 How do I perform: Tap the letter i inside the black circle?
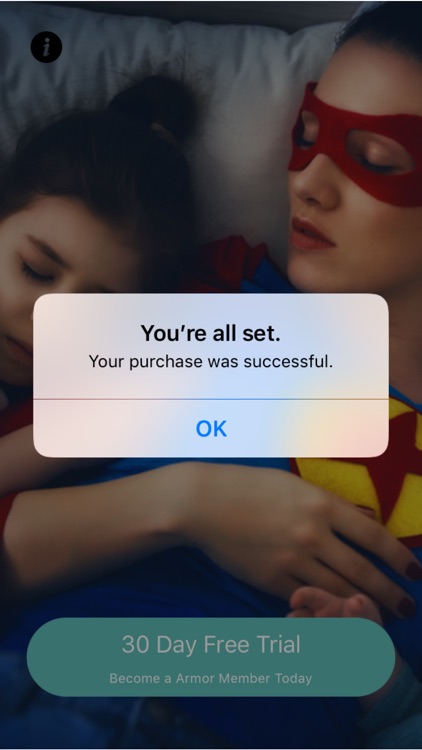pyautogui.click(x=46, y=47)
